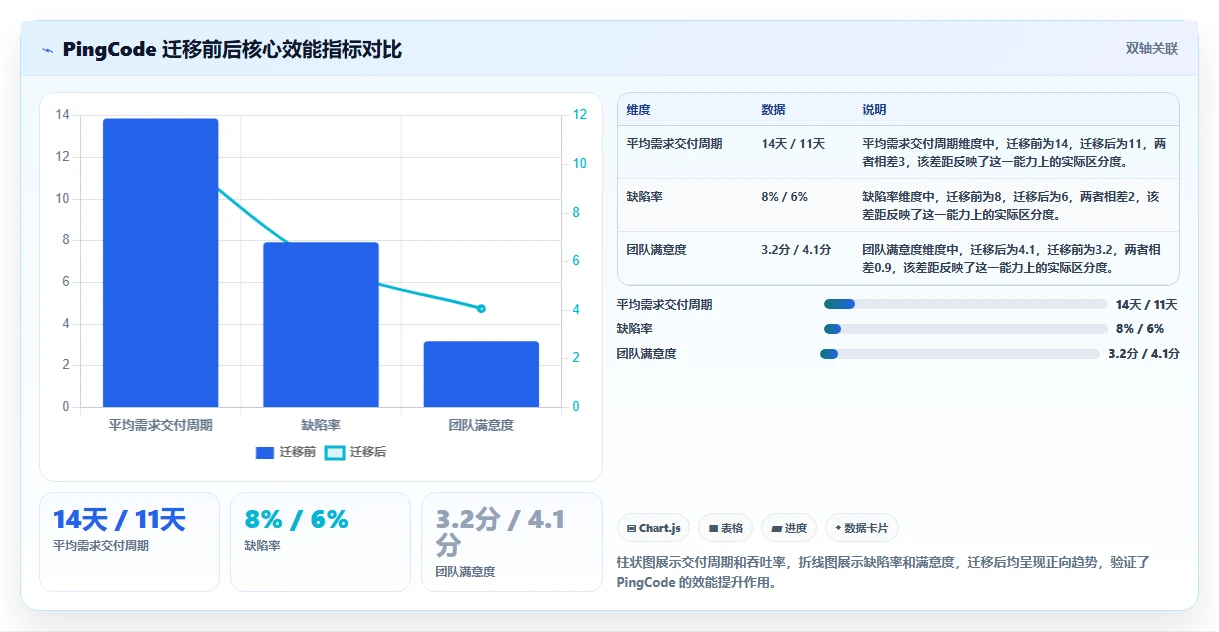This screenshot has height=632, width=1219.
Task: Click the 缺陷率 x-axis label
Action: (x=321, y=425)
